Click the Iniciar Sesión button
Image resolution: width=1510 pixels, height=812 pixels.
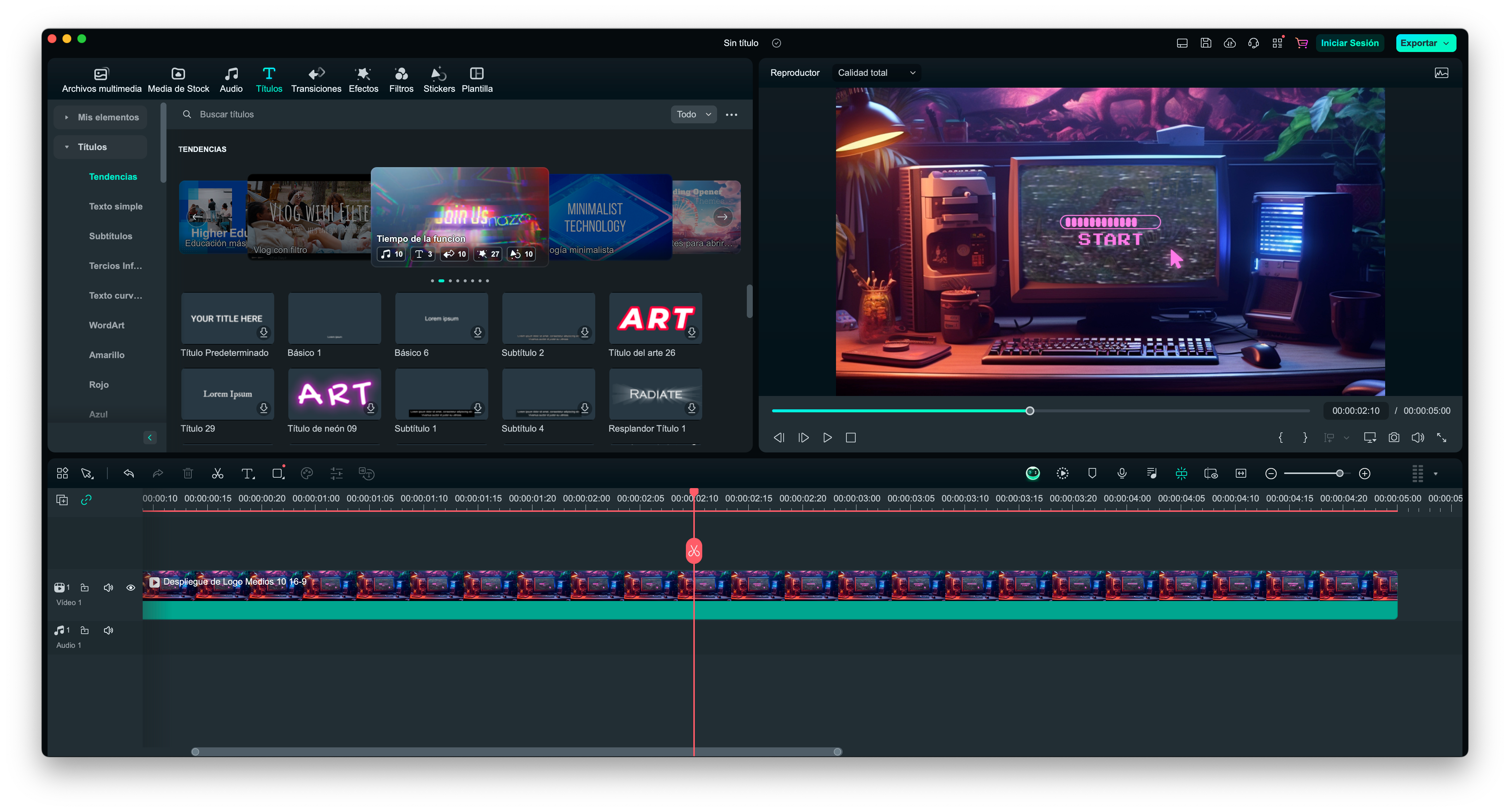coord(1349,43)
